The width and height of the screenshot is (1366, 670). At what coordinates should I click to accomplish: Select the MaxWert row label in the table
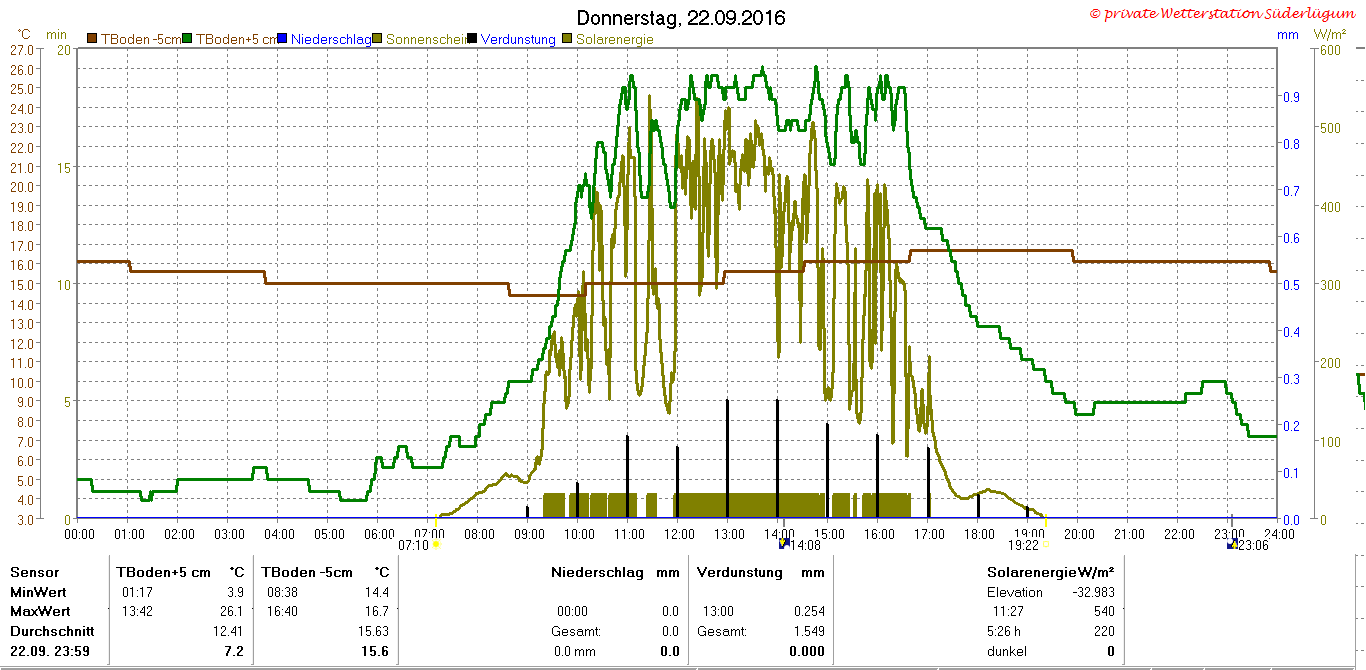click(x=41, y=611)
